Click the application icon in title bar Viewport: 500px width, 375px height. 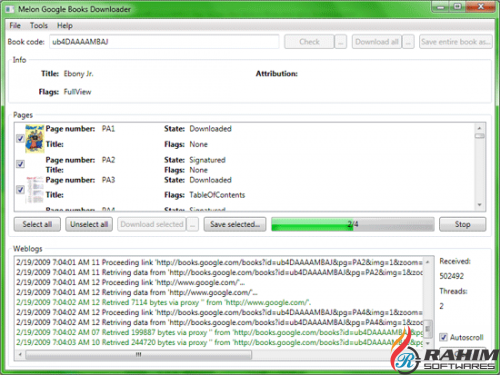10,9
